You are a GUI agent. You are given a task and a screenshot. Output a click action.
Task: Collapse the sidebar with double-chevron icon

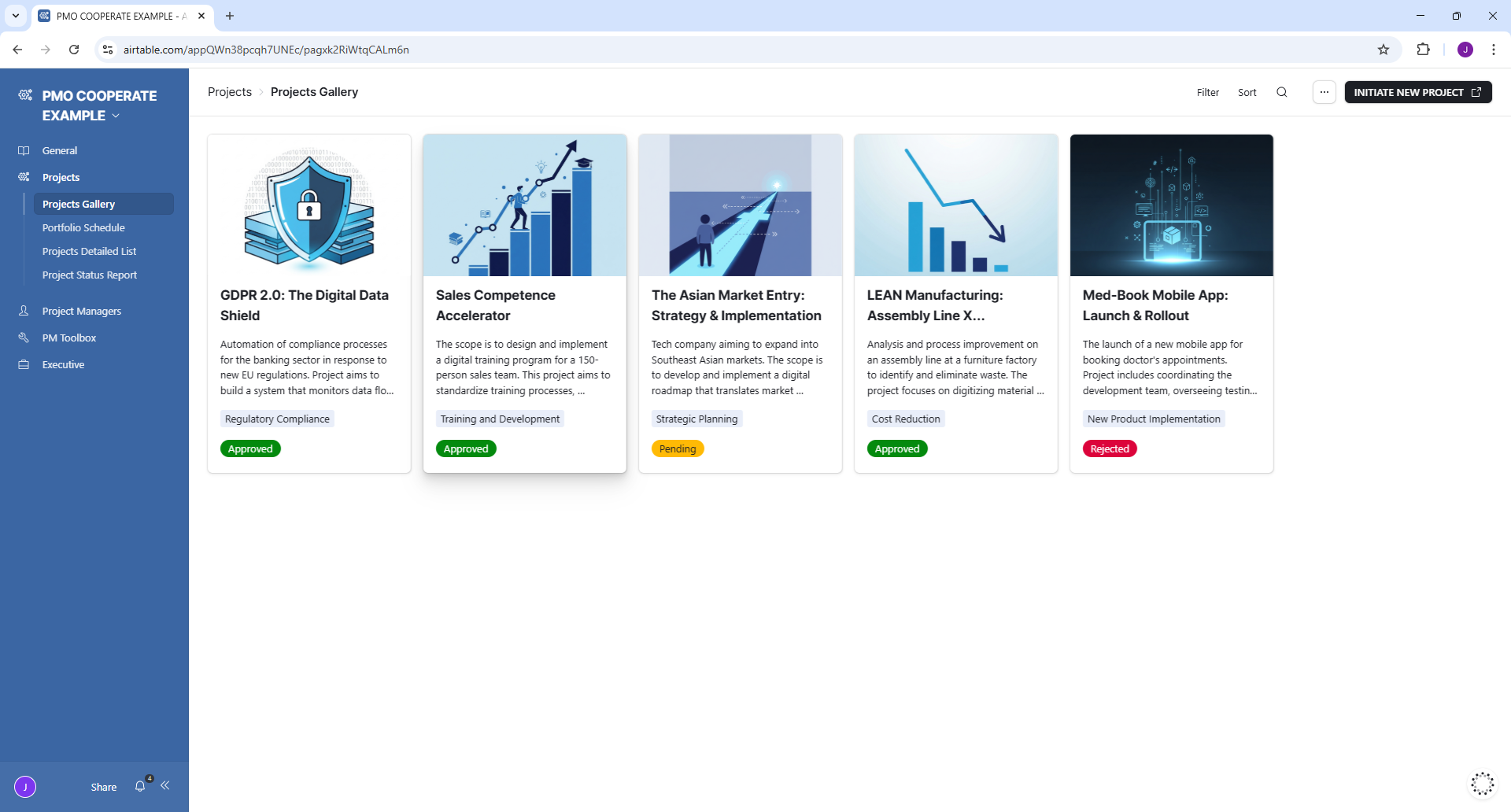[165, 785]
